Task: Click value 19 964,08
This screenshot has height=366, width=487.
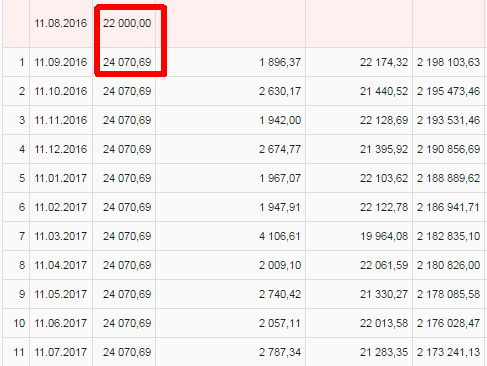Action: click(x=384, y=236)
